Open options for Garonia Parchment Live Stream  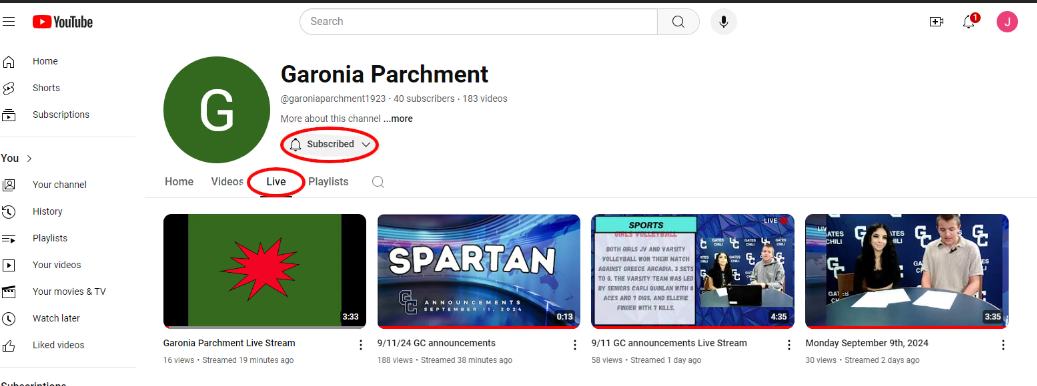pos(360,345)
